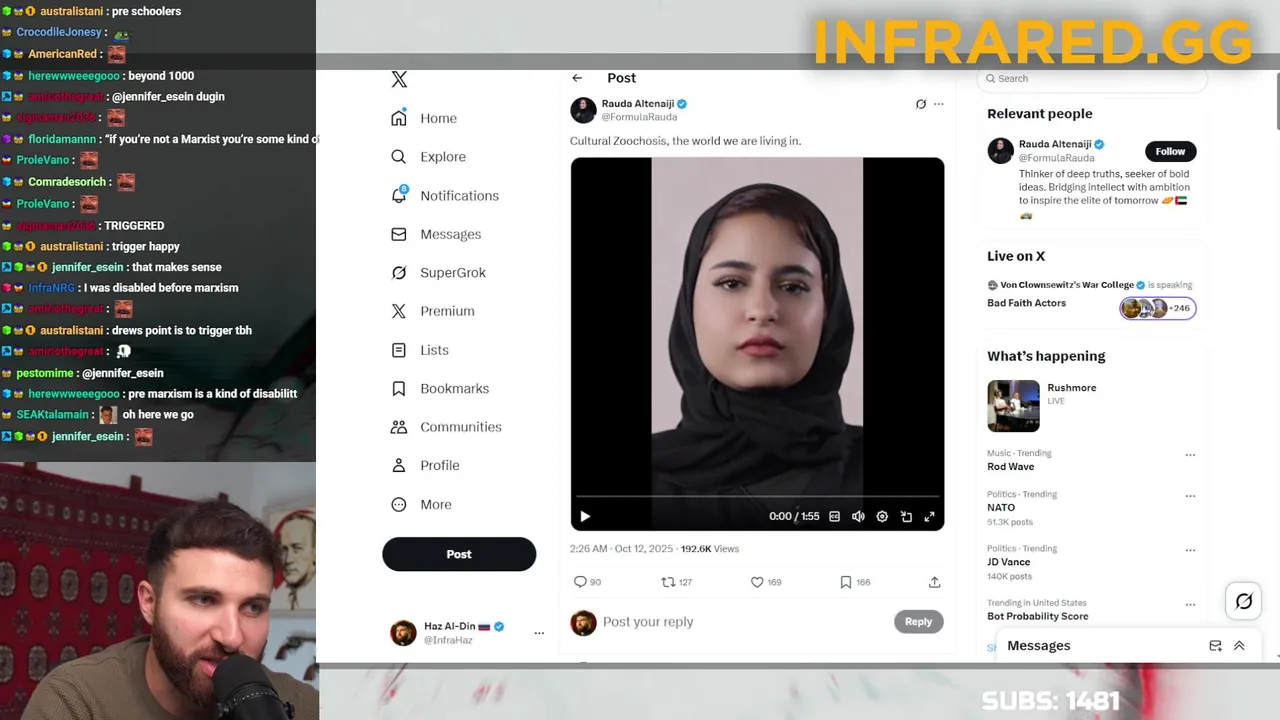The image size is (1280, 720).
Task: Click chat username CrocodileJonesy
Action: (x=60, y=32)
